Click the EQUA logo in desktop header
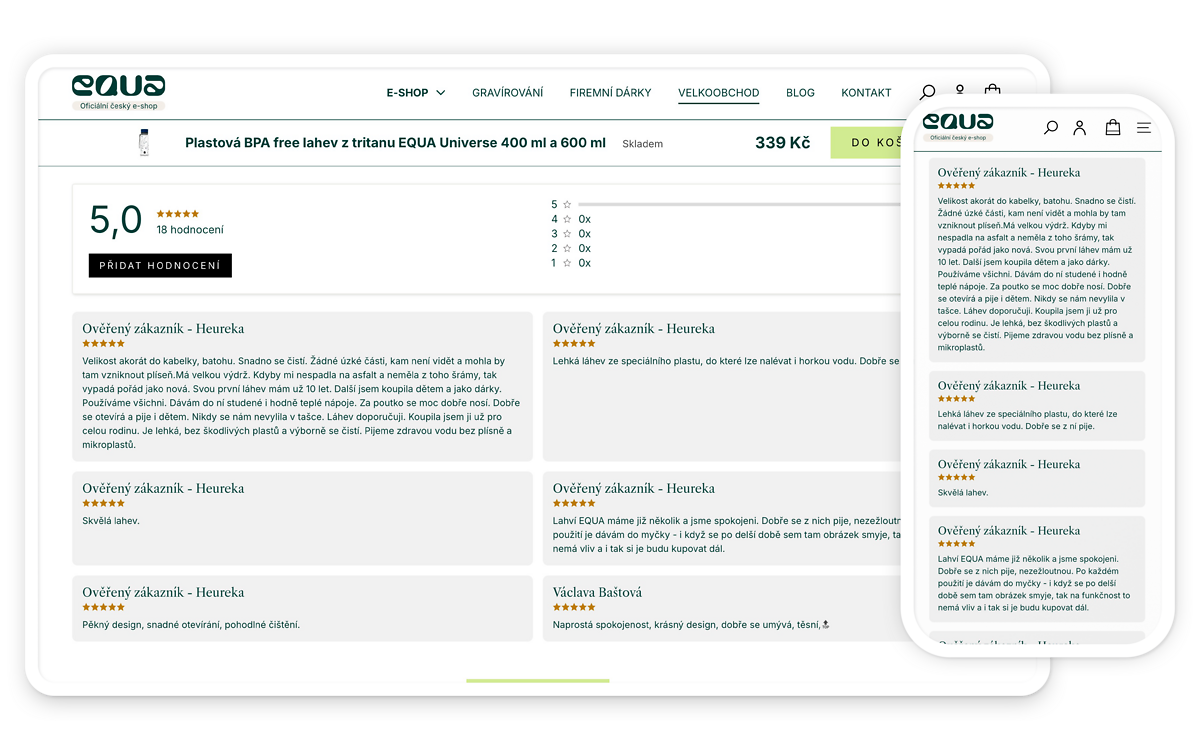 [118, 86]
